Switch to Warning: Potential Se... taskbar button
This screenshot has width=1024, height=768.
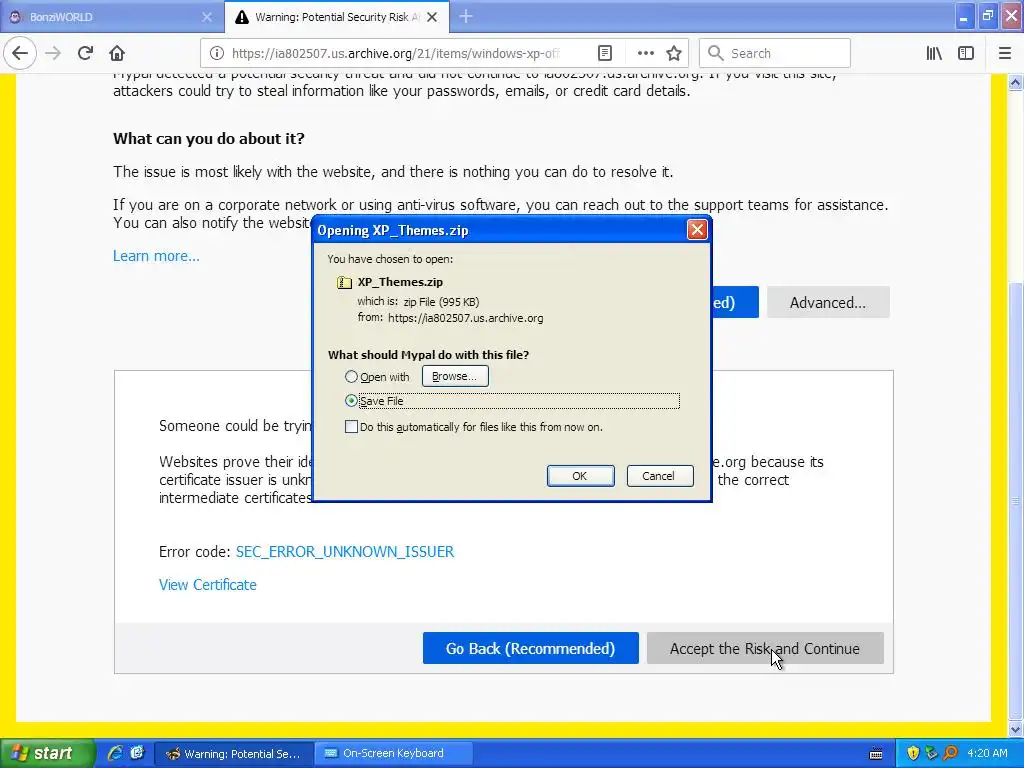click(234, 754)
